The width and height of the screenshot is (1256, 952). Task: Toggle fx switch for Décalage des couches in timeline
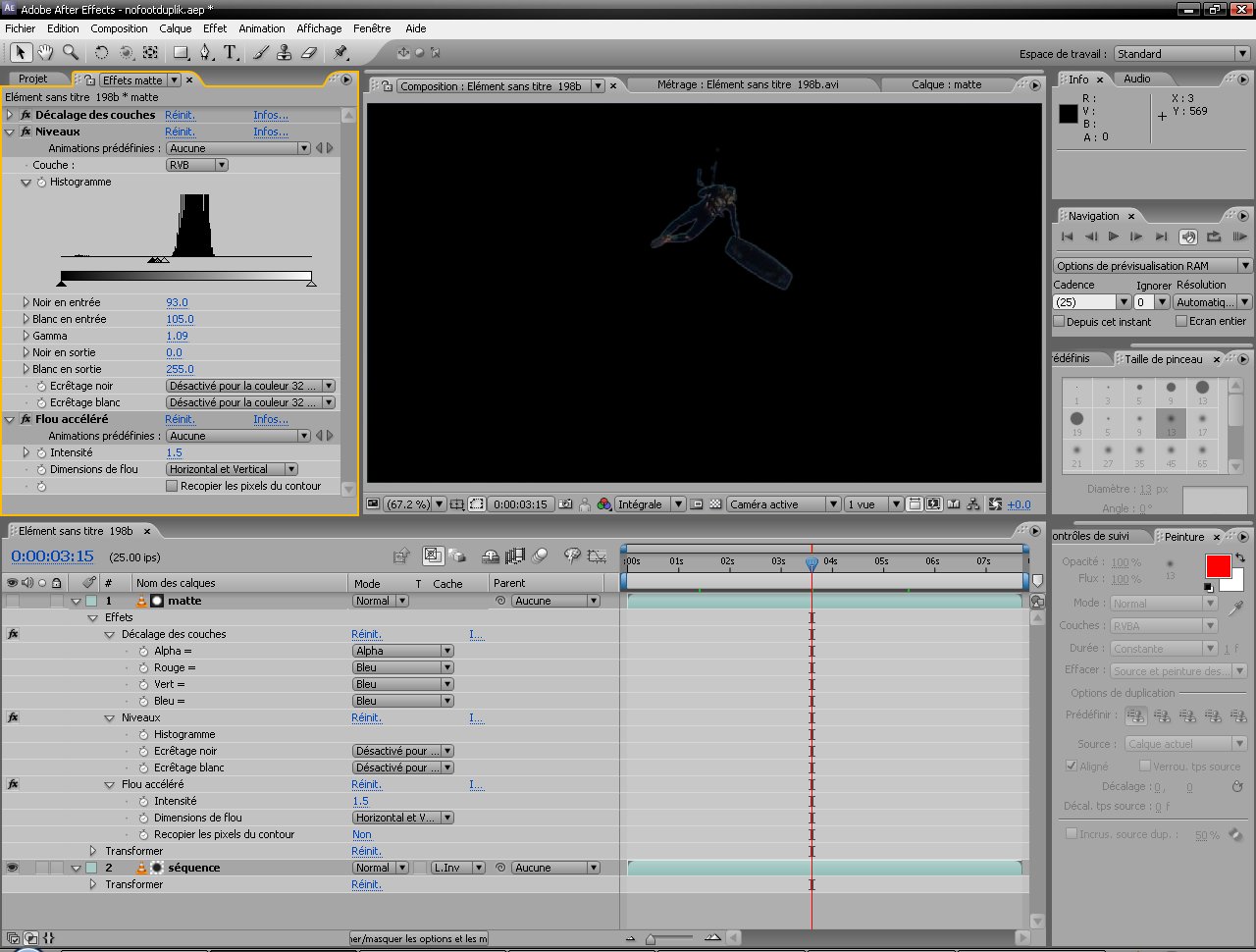13,634
